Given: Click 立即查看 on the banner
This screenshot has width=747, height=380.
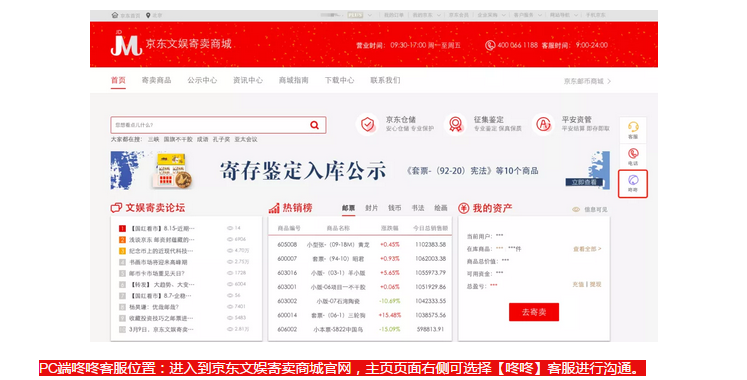Looking at the screenshot, I should click(584, 182).
